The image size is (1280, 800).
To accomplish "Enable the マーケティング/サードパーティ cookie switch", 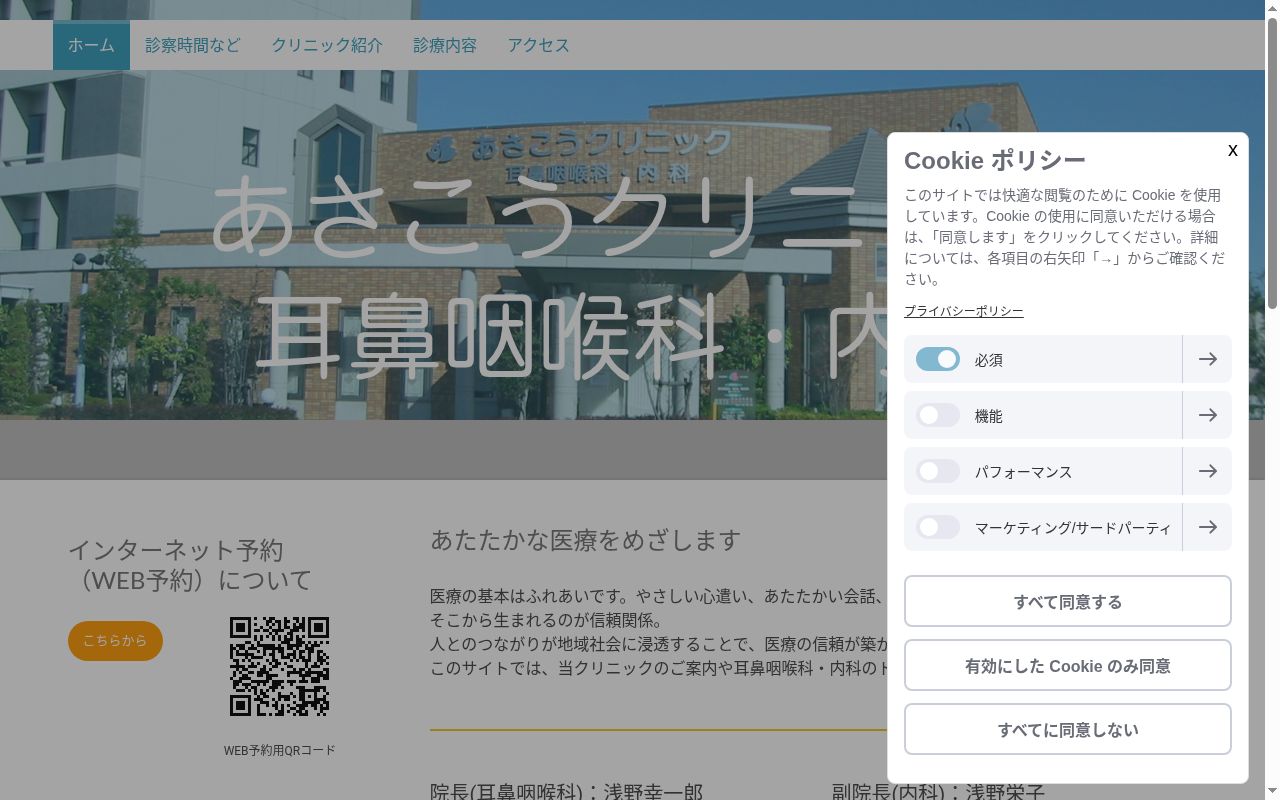I will pyautogui.click(x=938, y=527).
